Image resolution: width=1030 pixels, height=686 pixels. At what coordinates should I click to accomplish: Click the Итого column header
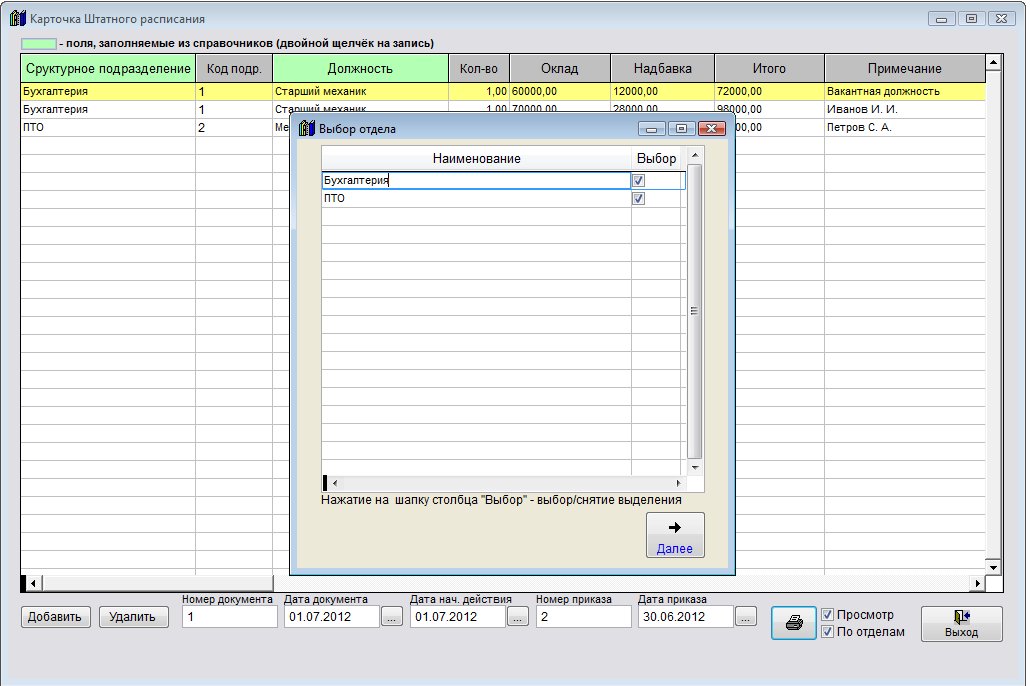pyautogui.click(x=769, y=68)
